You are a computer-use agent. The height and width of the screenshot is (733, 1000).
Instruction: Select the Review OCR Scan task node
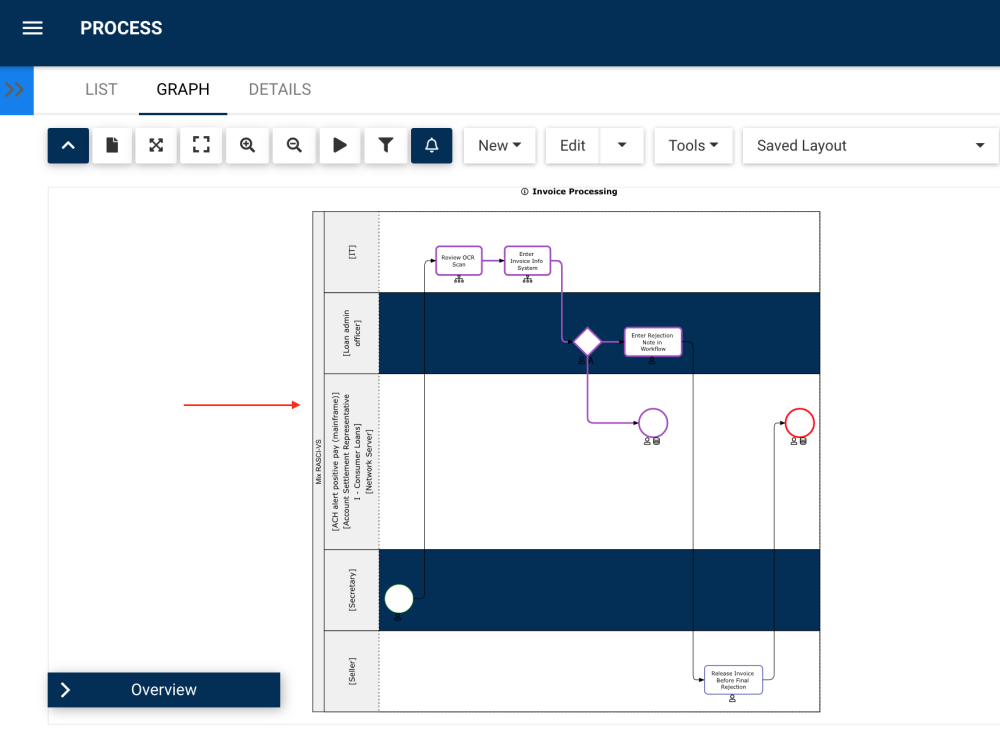(x=459, y=261)
